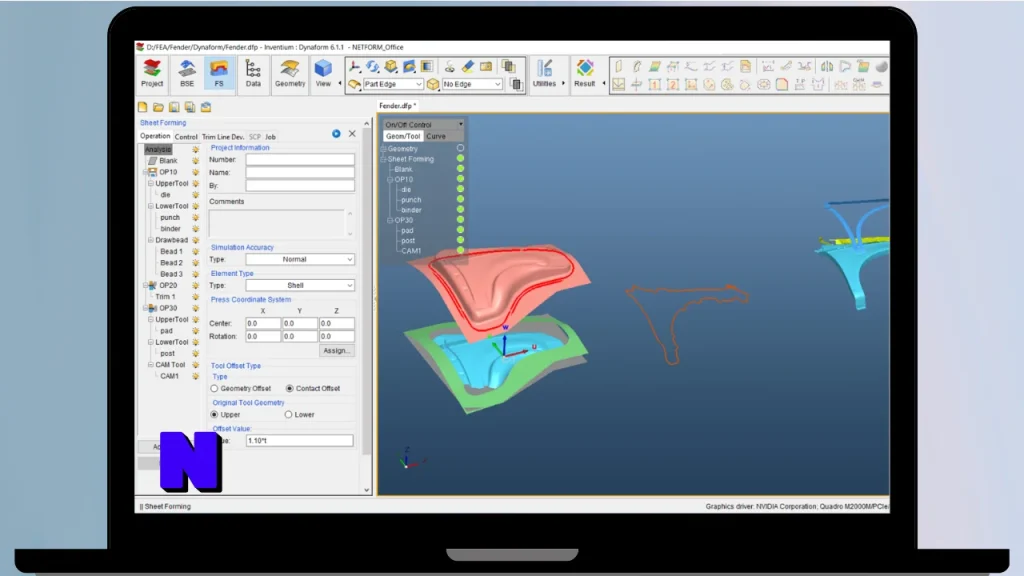
Task: Click the open folder icon
Action: tap(158, 107)
